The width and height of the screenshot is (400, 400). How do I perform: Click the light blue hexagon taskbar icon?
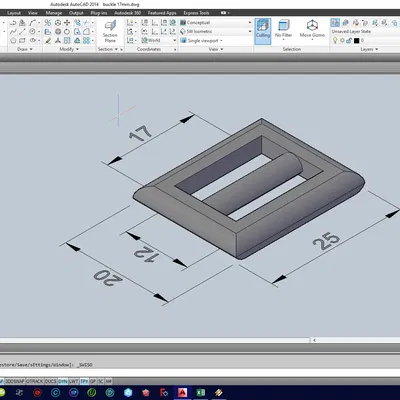[x=128, y=392]
